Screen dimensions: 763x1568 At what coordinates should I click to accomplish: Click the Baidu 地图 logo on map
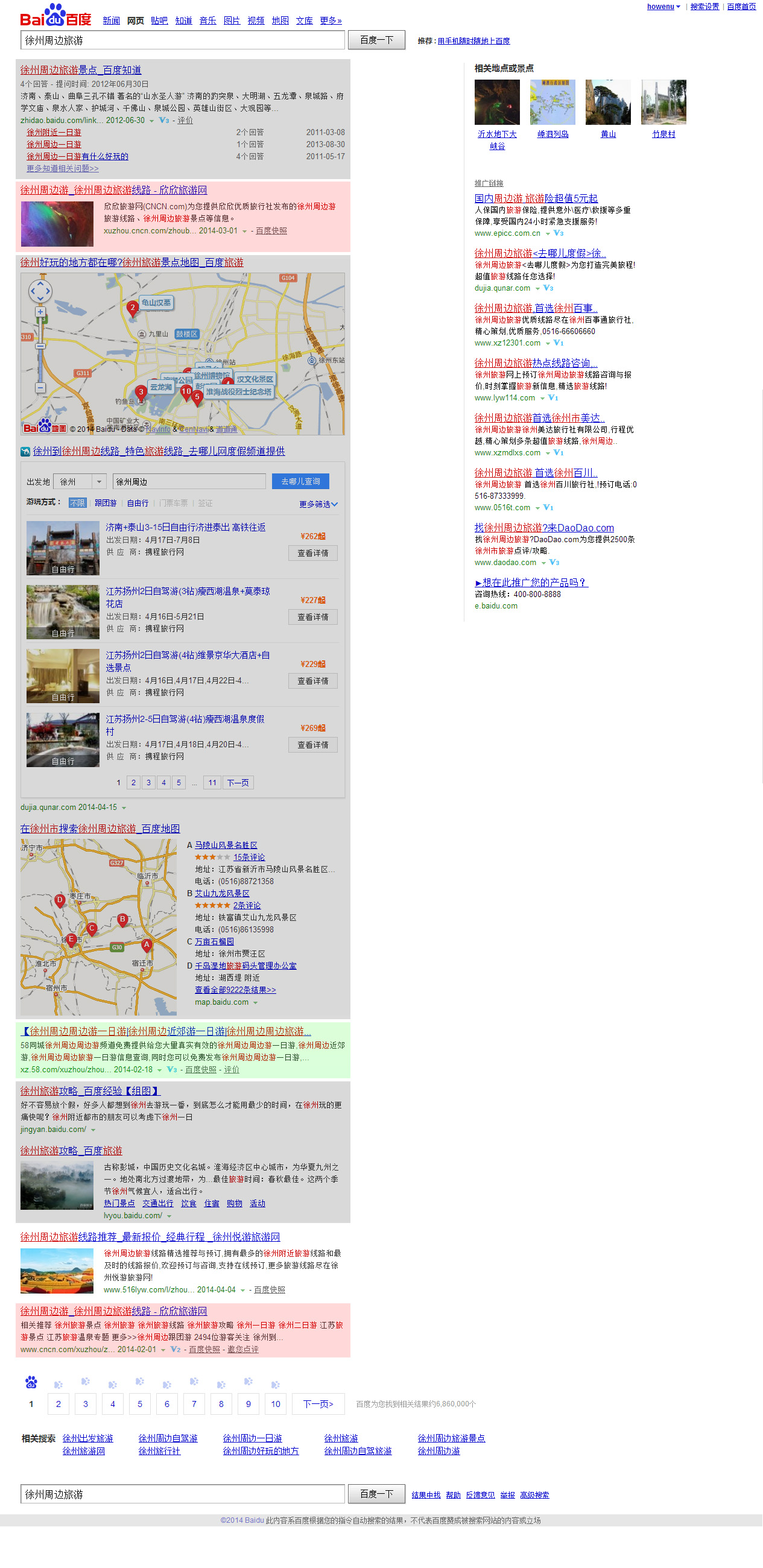click(44, 428)
